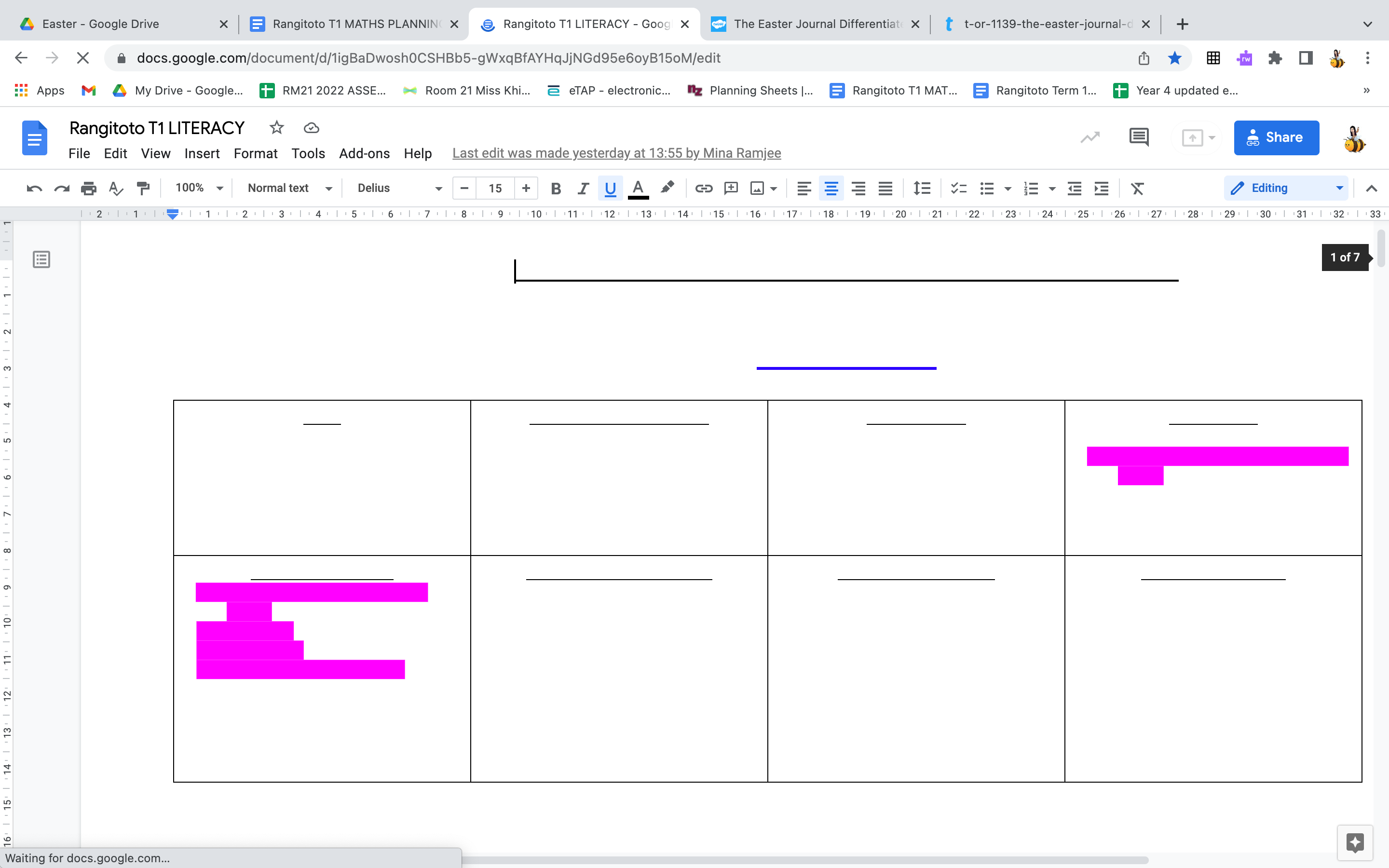Switch to the Easter - Google Drive tab
The height and width of the screenshot is (868, 1389).
(101, 24)
